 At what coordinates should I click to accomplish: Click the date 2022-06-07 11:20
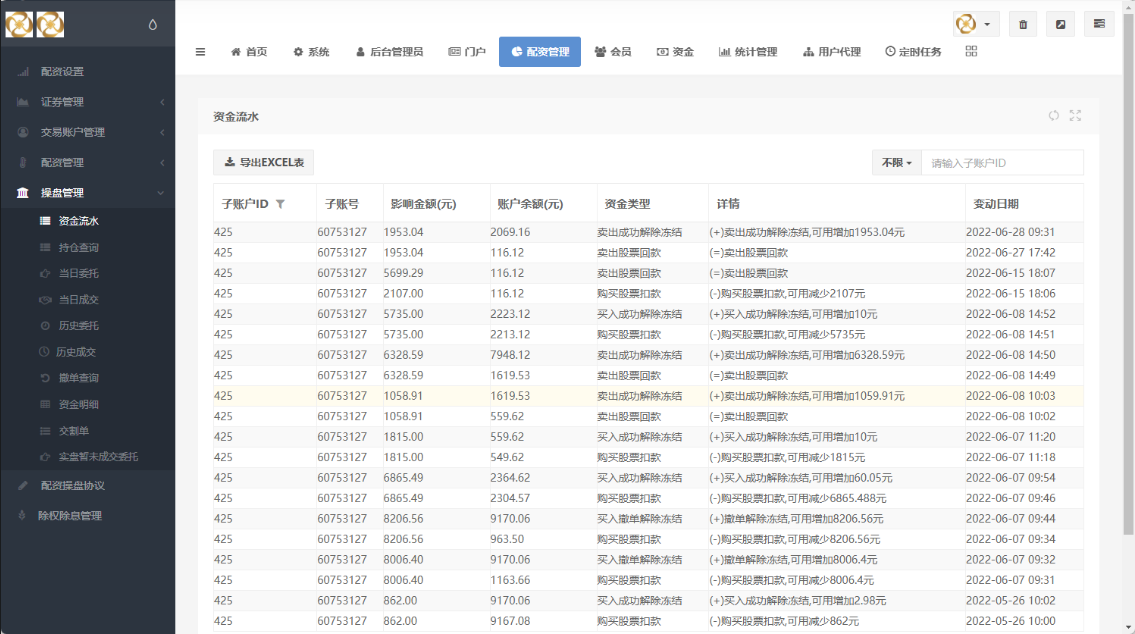point(1010,437)
